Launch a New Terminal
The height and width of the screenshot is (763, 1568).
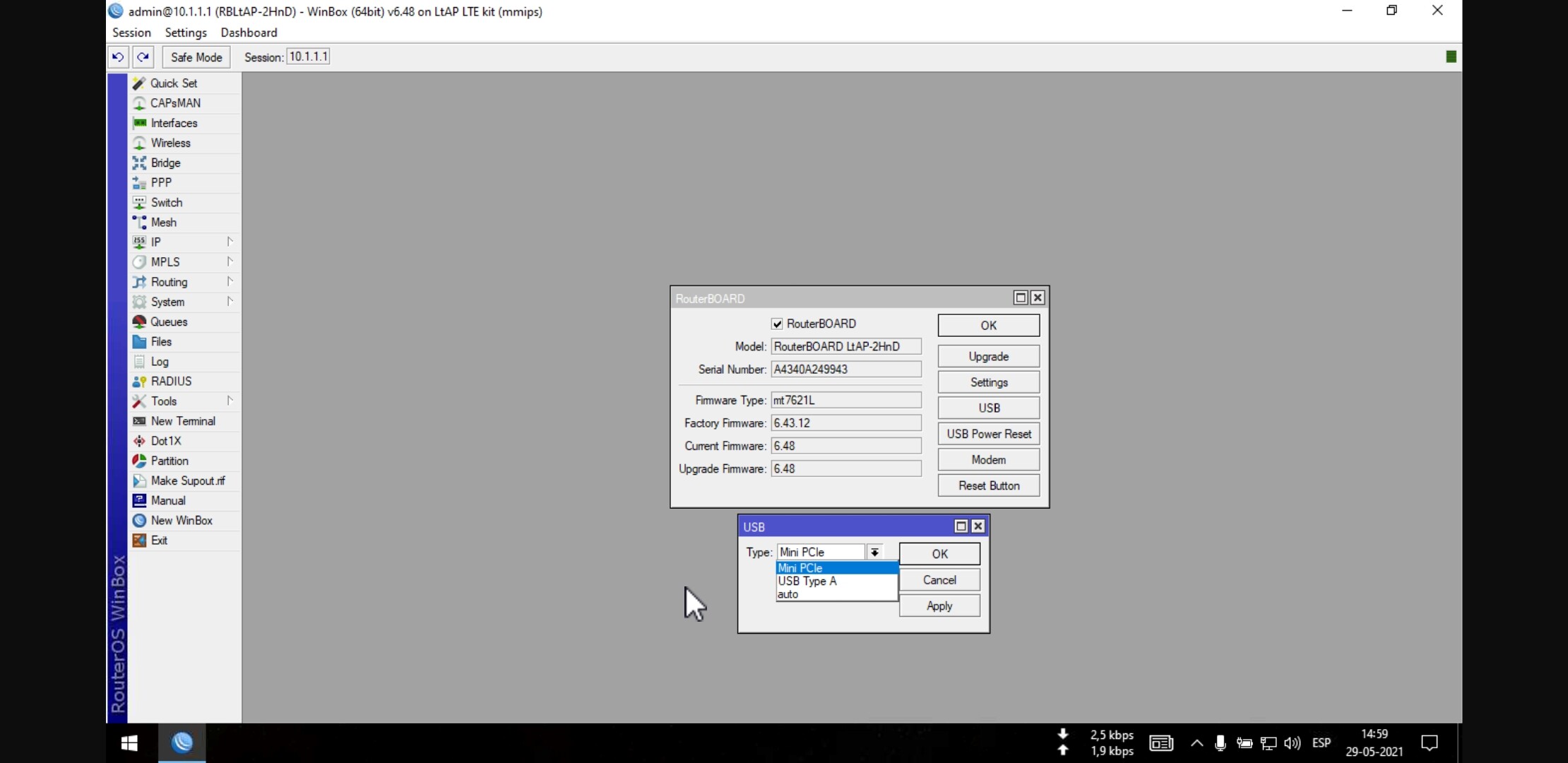tap(183, 420)
